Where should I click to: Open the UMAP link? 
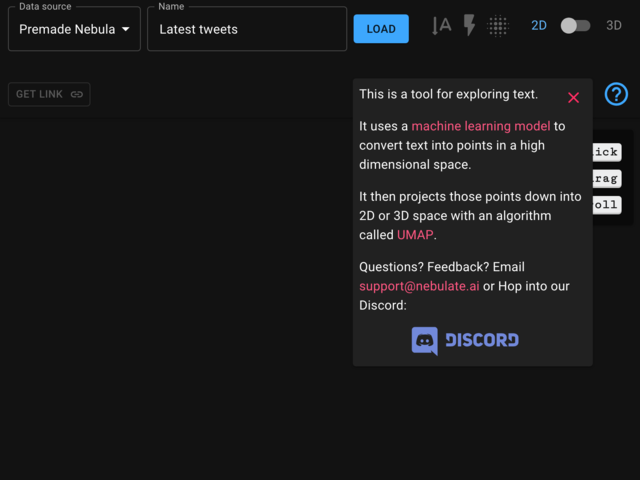415,235
